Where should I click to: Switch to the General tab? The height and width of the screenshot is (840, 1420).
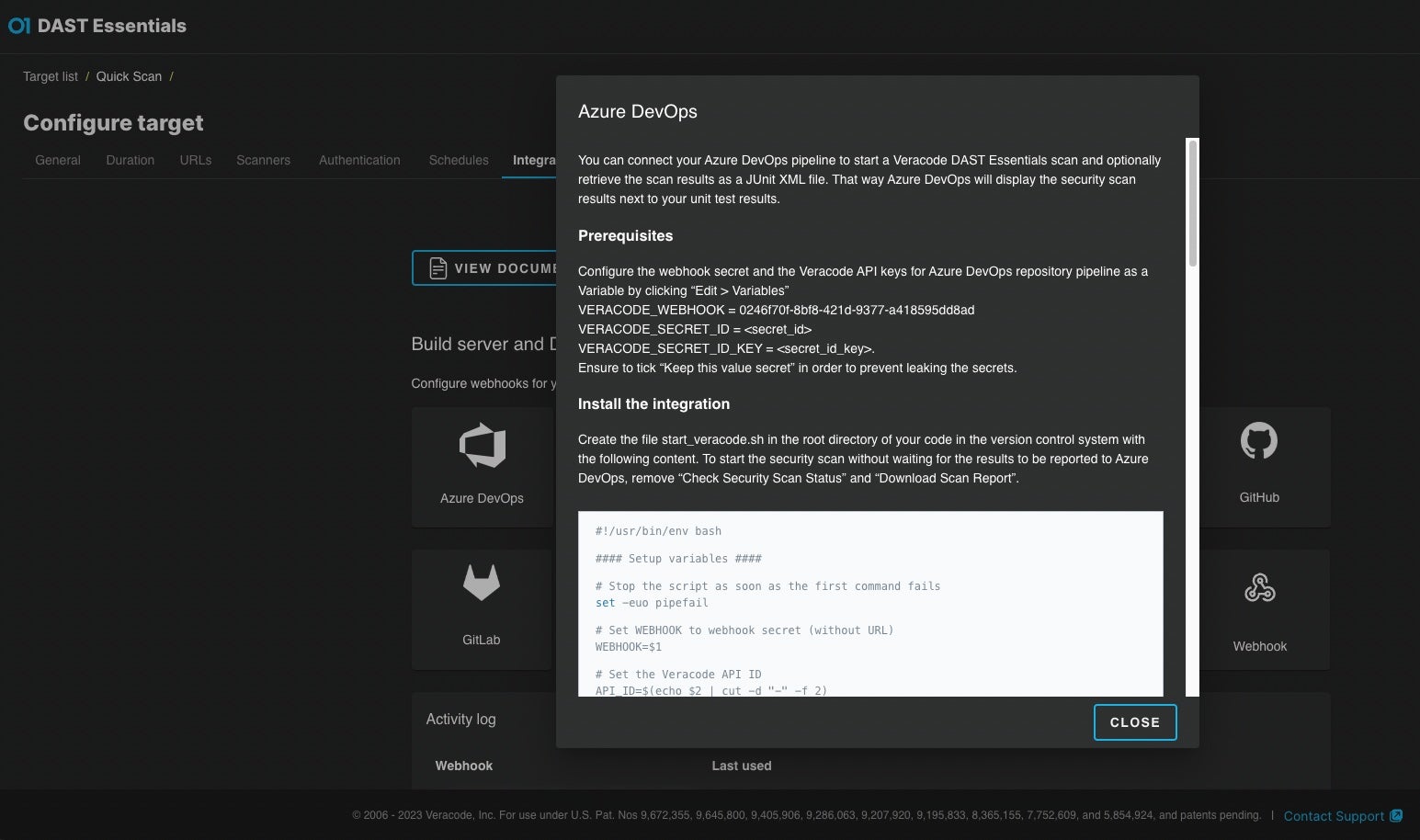click(58, 160)
